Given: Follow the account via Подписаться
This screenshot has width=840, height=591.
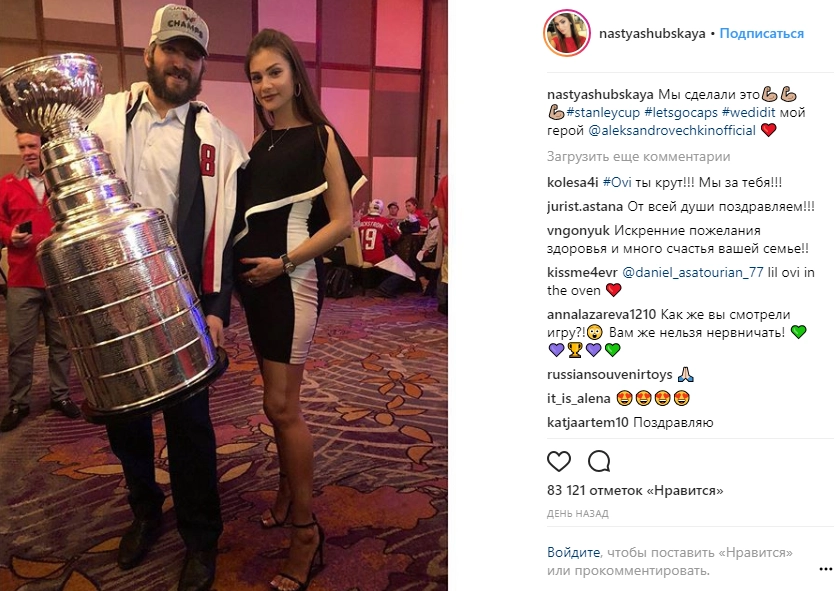Looking at the screenshot, I should [x=761, y=33].
